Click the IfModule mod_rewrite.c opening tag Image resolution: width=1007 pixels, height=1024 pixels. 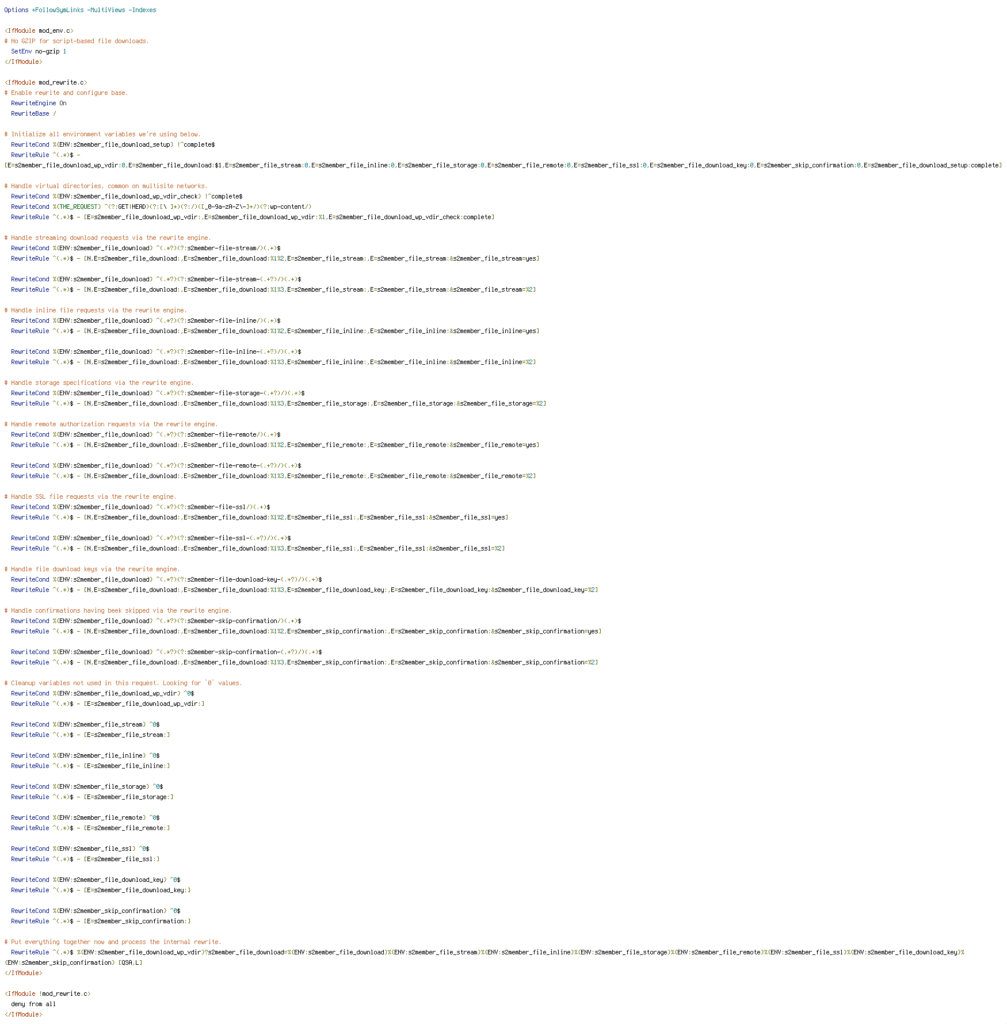click(46, 83)
